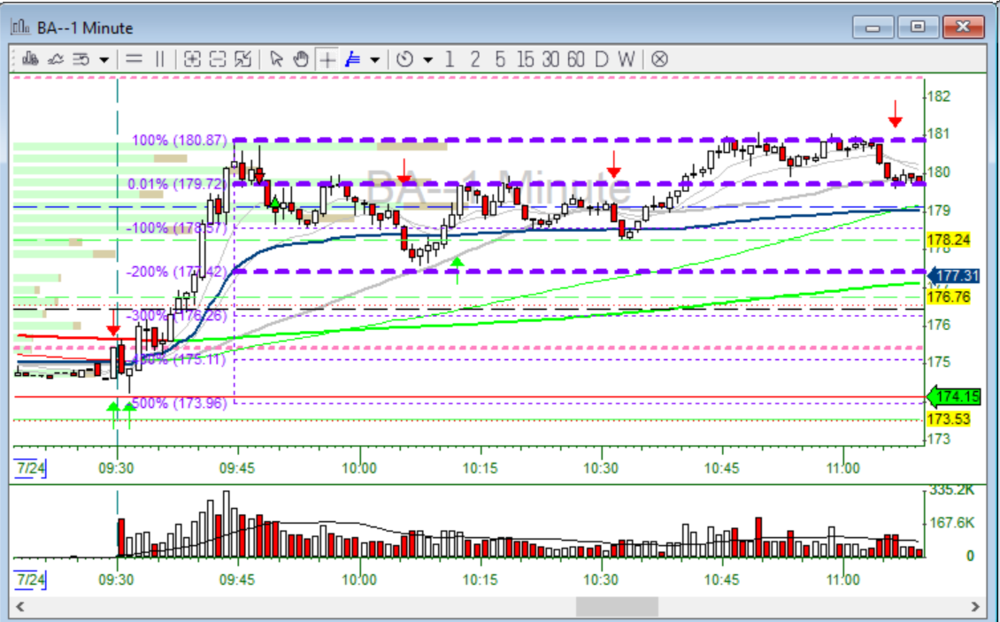
Task: Click the circled X remove button
Action: tap(659, 59)
